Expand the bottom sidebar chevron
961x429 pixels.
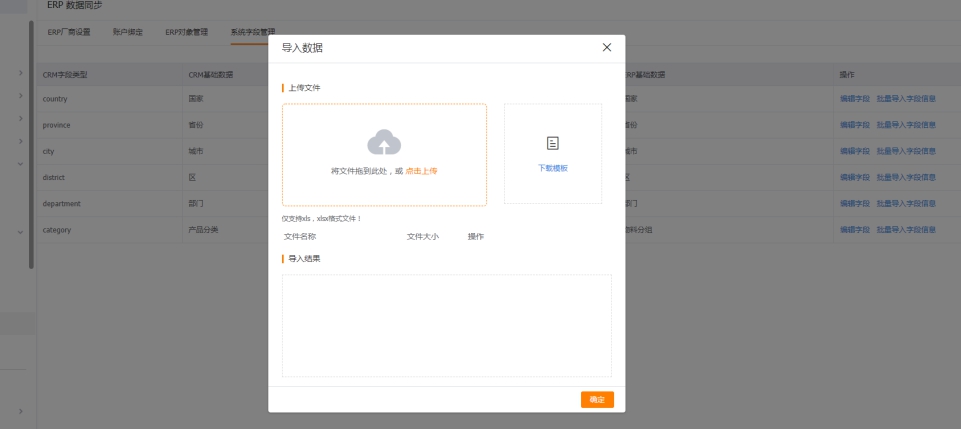[x=20, y=411]
